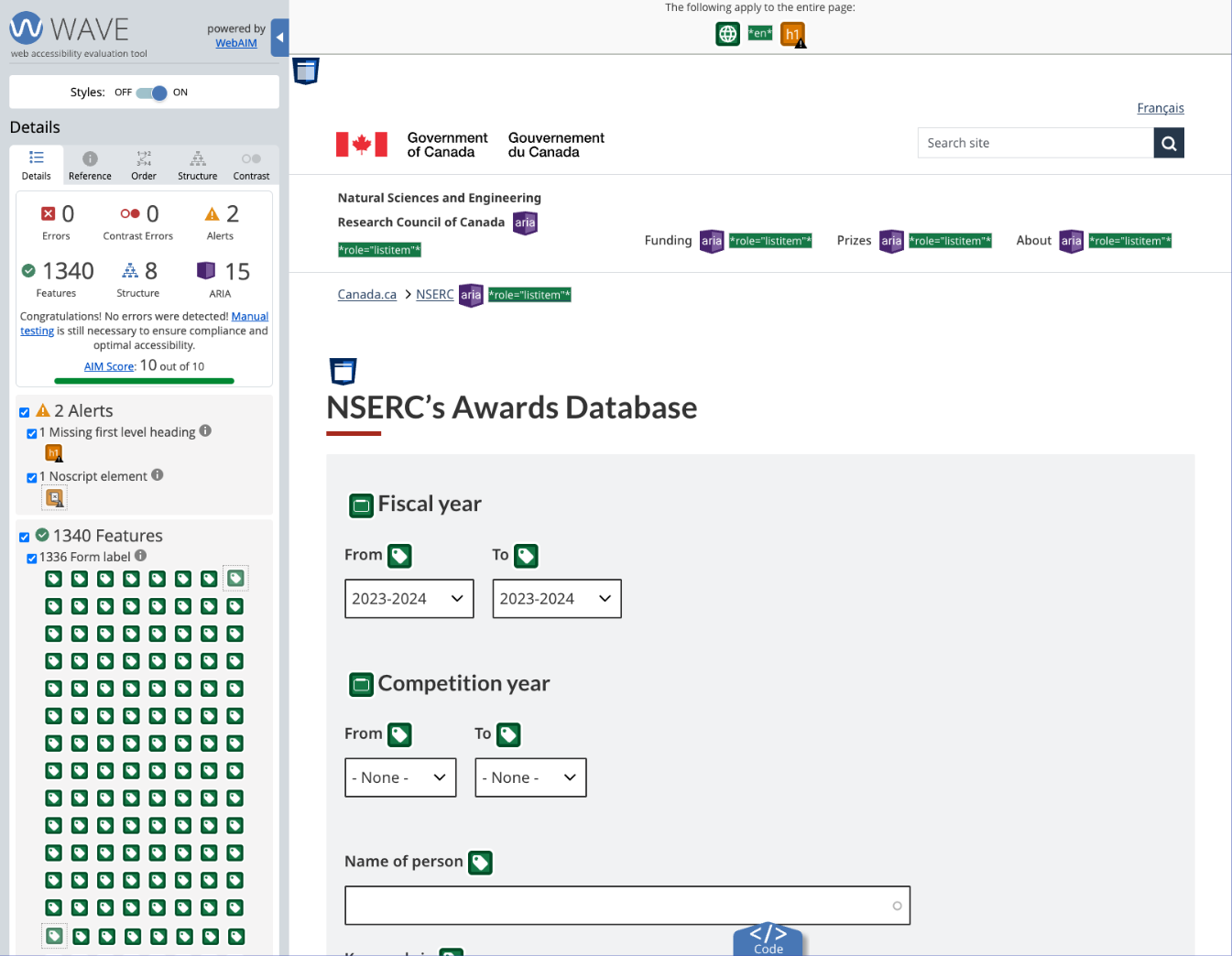Collapse the WAVE sidebar with arrow button
The height and width of the screenshot is (956, 1232).
(x=279, y=38)
